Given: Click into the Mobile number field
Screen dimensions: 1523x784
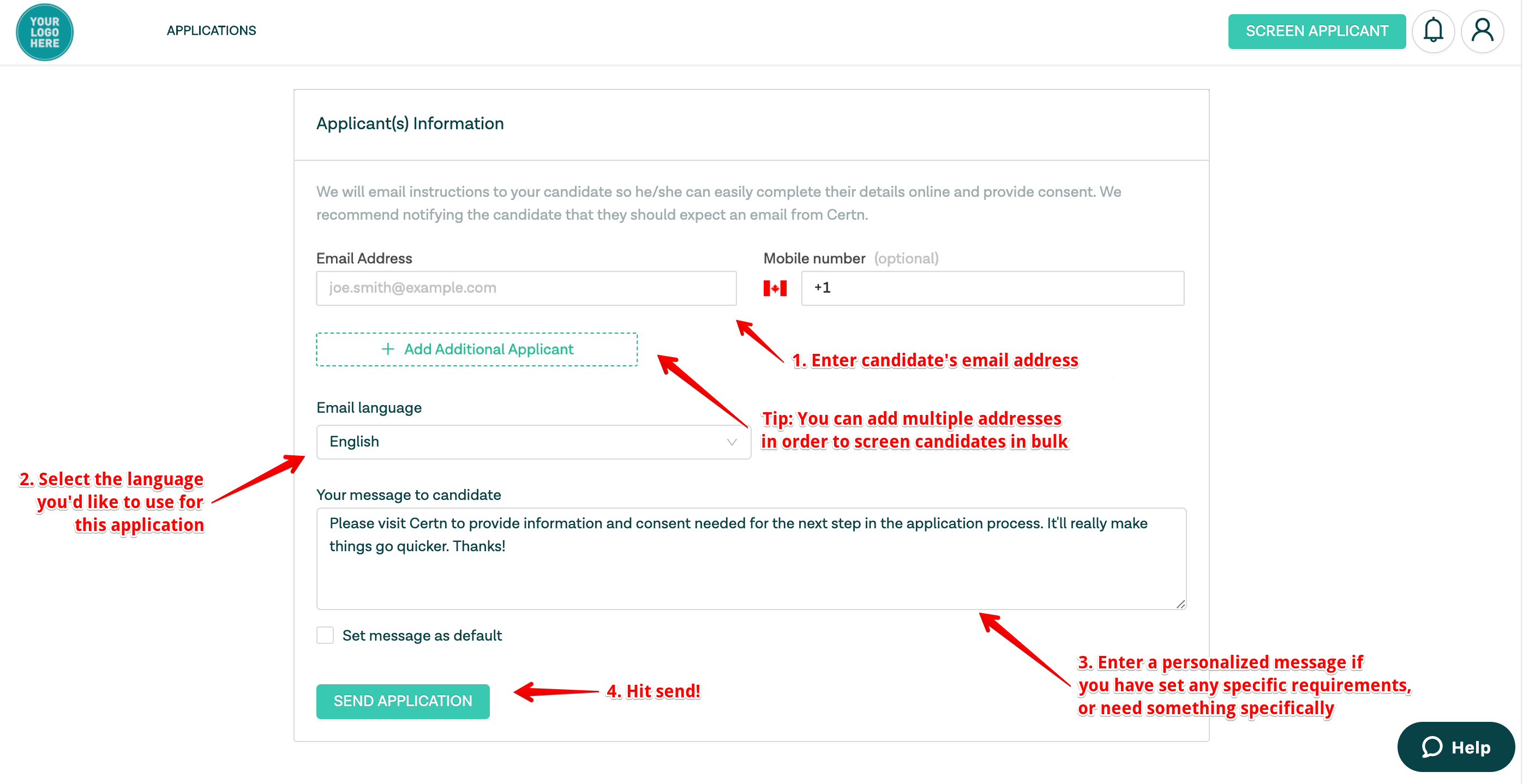Looking at the screenshot, I should (992, 288).
